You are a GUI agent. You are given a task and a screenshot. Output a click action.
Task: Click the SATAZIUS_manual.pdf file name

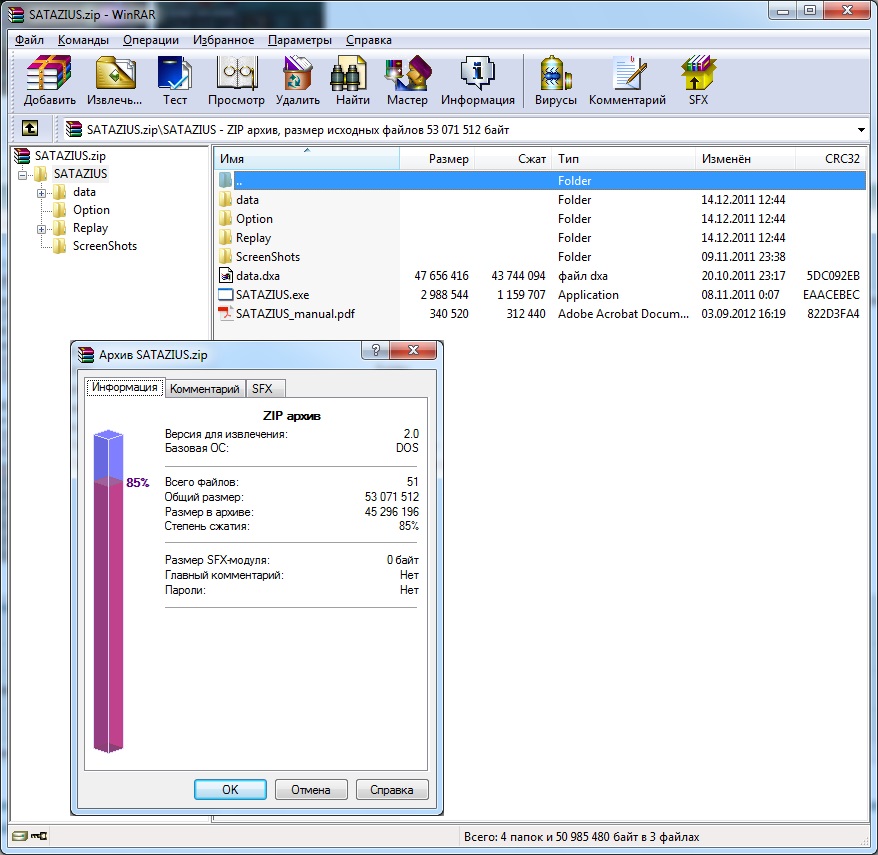tap(295, 314)
